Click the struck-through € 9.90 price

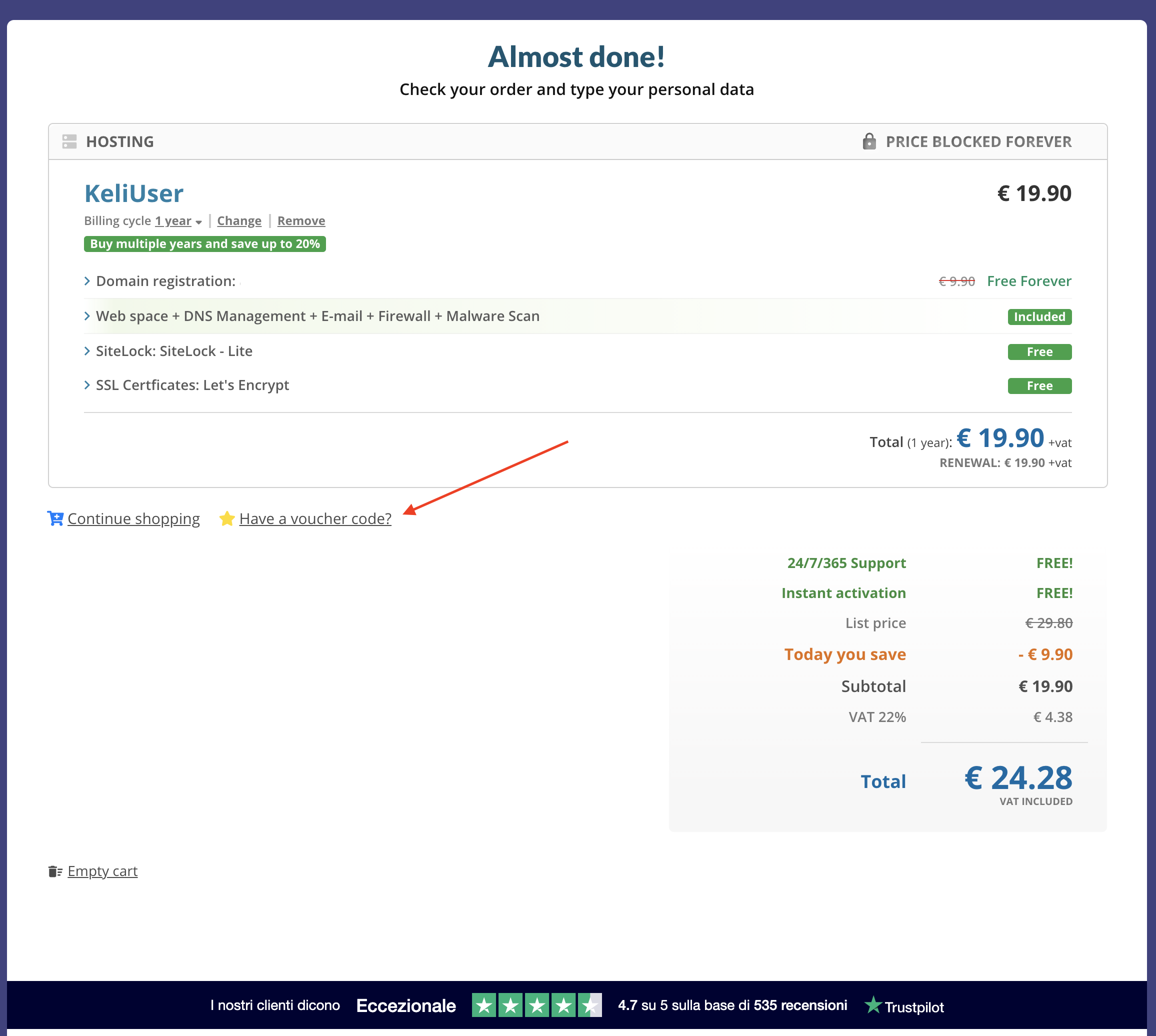coord(957,281)
